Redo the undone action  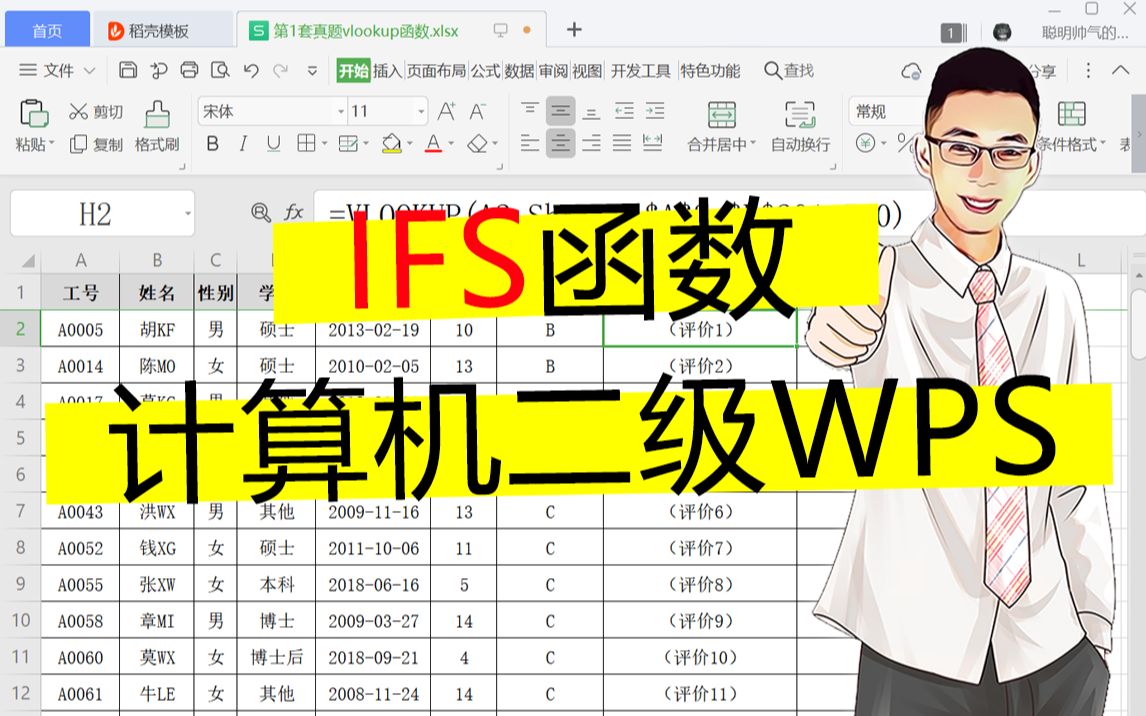click(x=281, y=70)
